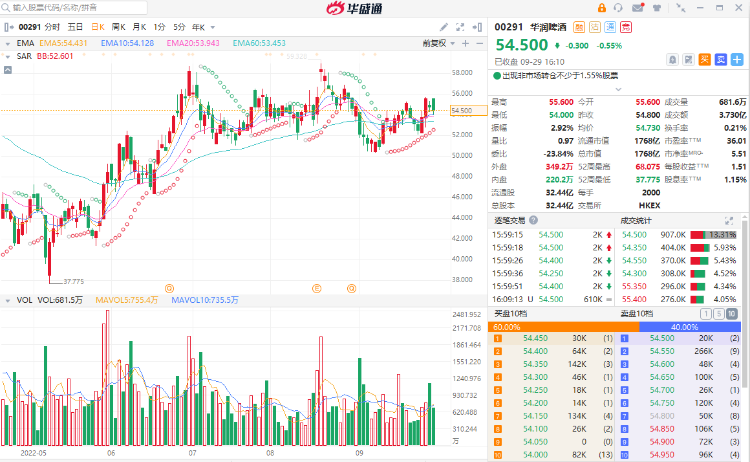Viewport: 750px width, 462px height.
Task: Click the event marker right of the E marker
Action: tap(352, 288)
